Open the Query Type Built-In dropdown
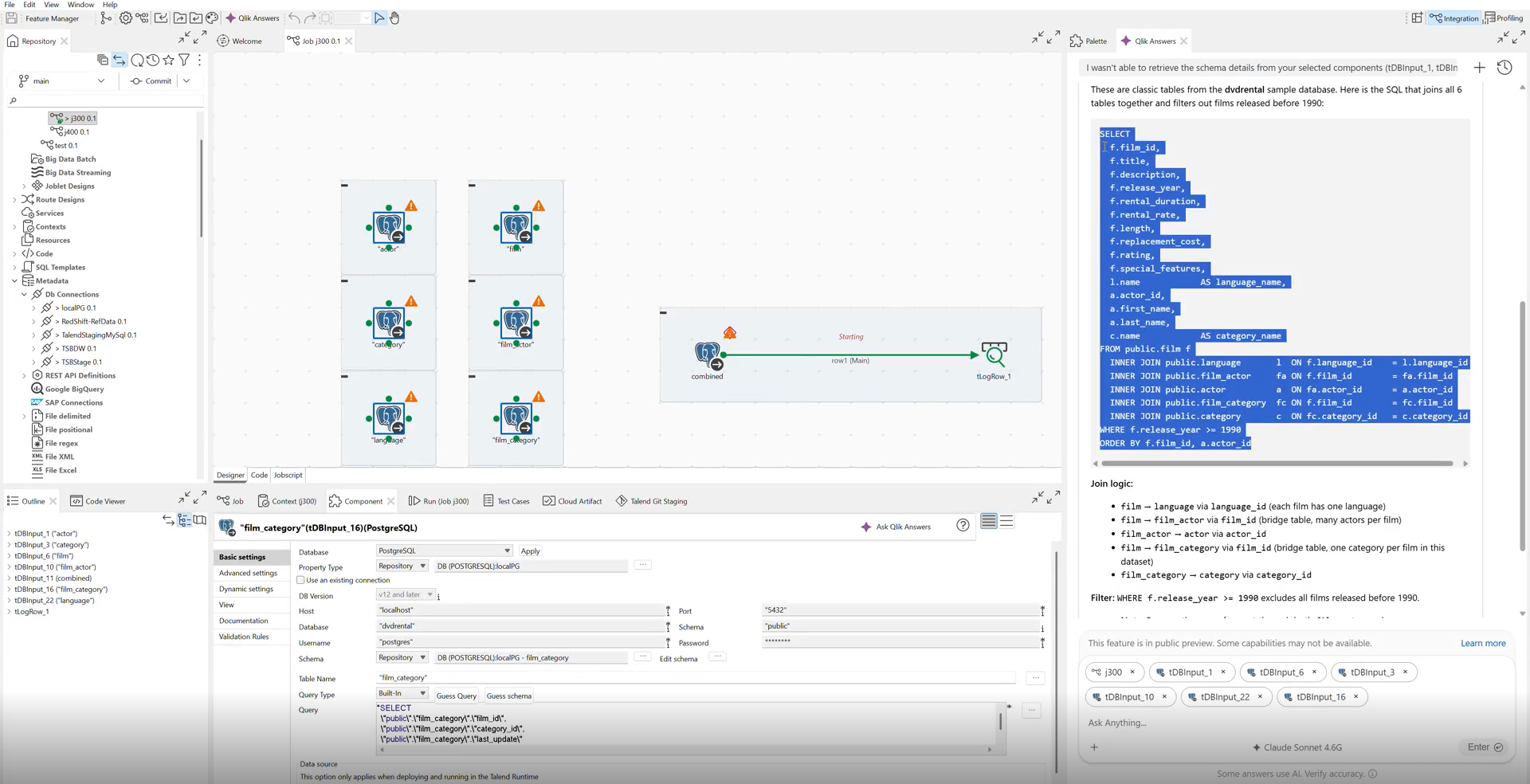 click(402, 693)
